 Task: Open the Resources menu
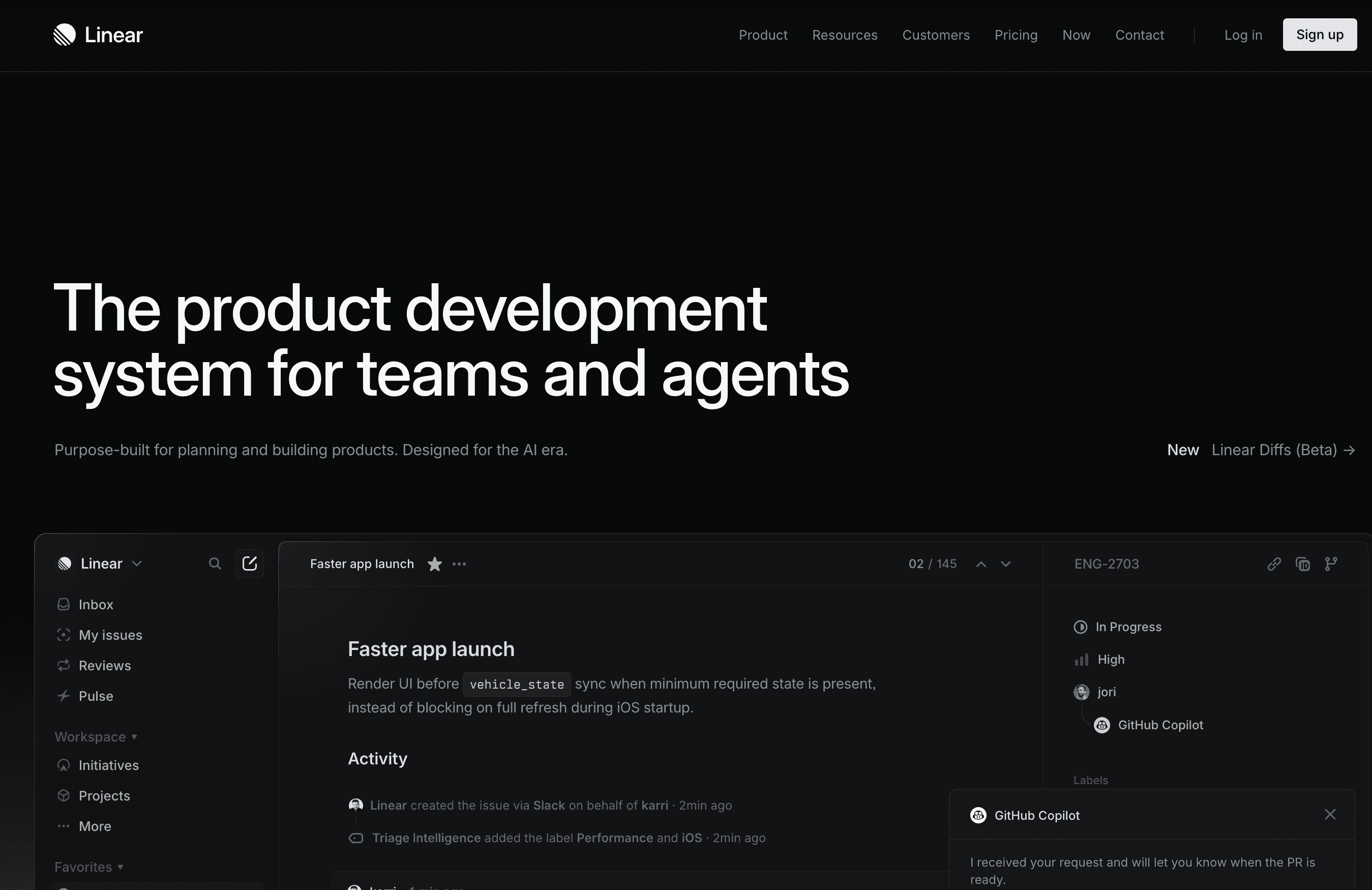845,35
